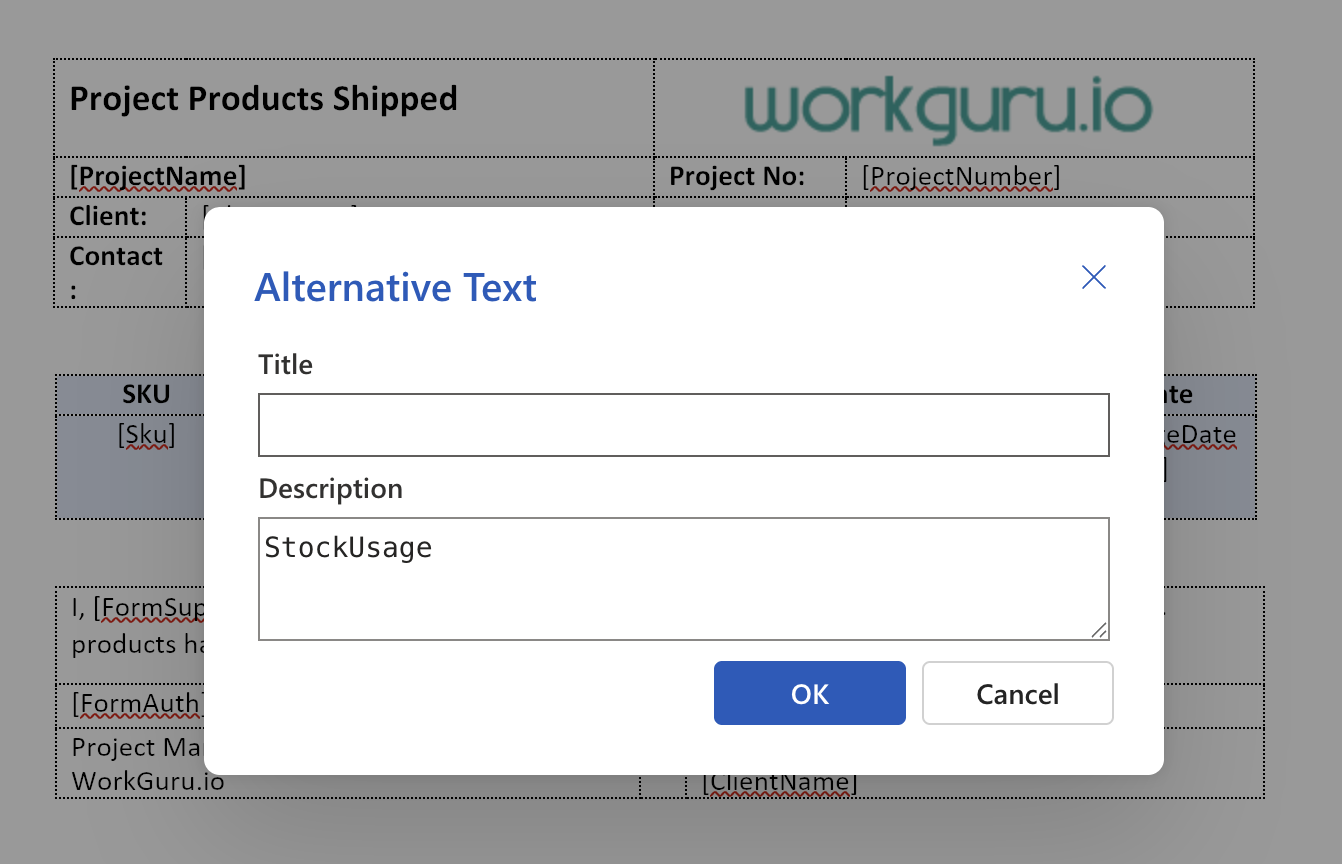This screenshot has width=1342, height=864.
Task: Click the [FormAuth] placeholder text
Action: click(x=139, y=704)
